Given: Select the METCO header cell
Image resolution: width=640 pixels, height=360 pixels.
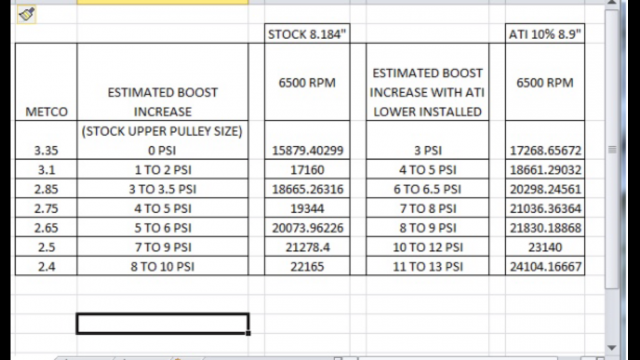Looking at the screenshot, I should click(x=46, y=82).
